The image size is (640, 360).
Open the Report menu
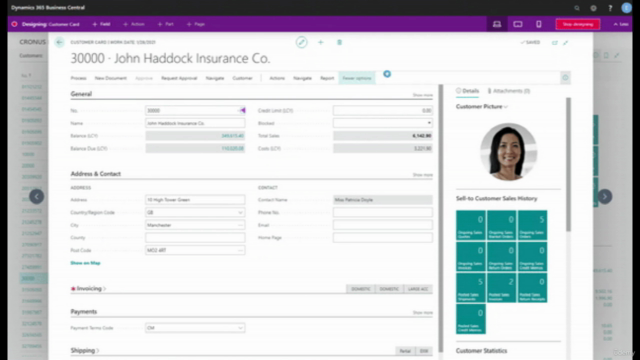[x=327, y=78]
